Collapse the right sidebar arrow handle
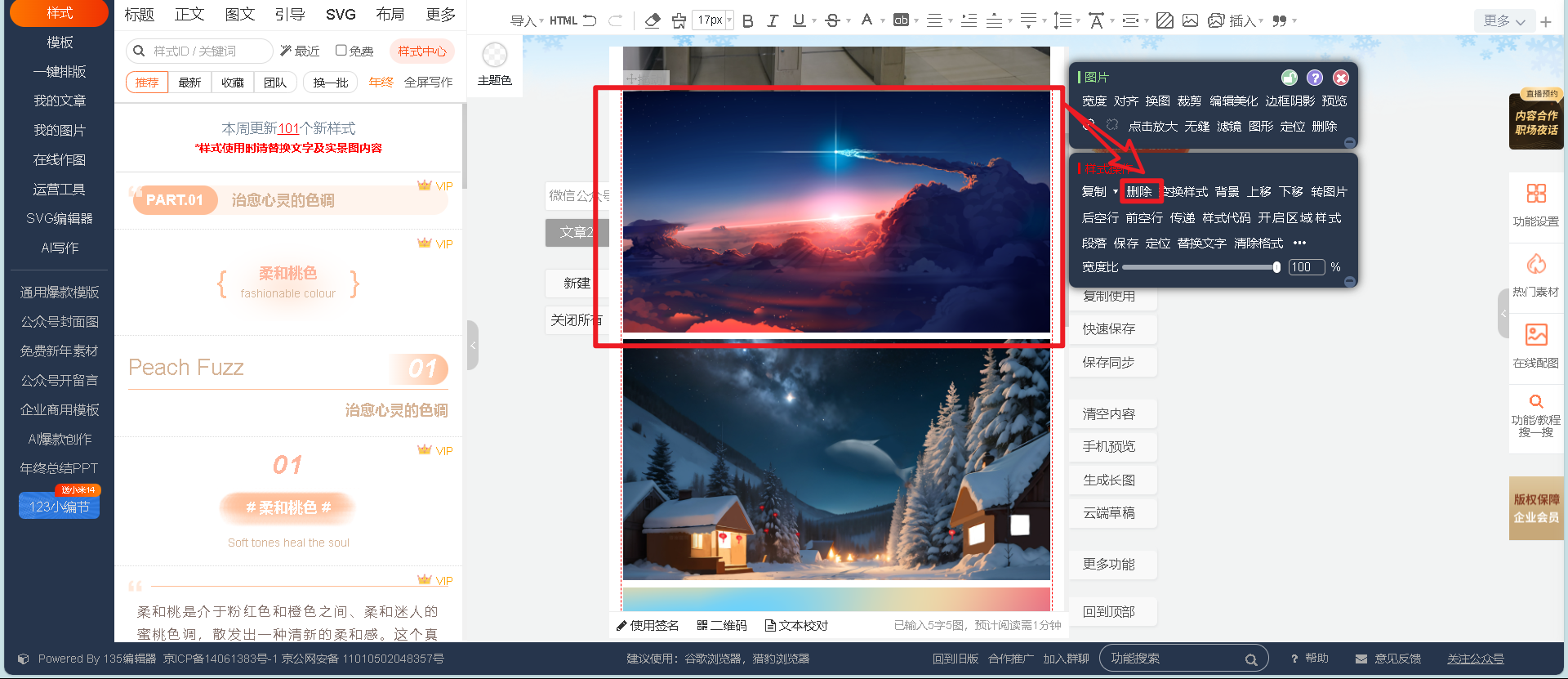The image size is (1568, 679). (1503, 313)
